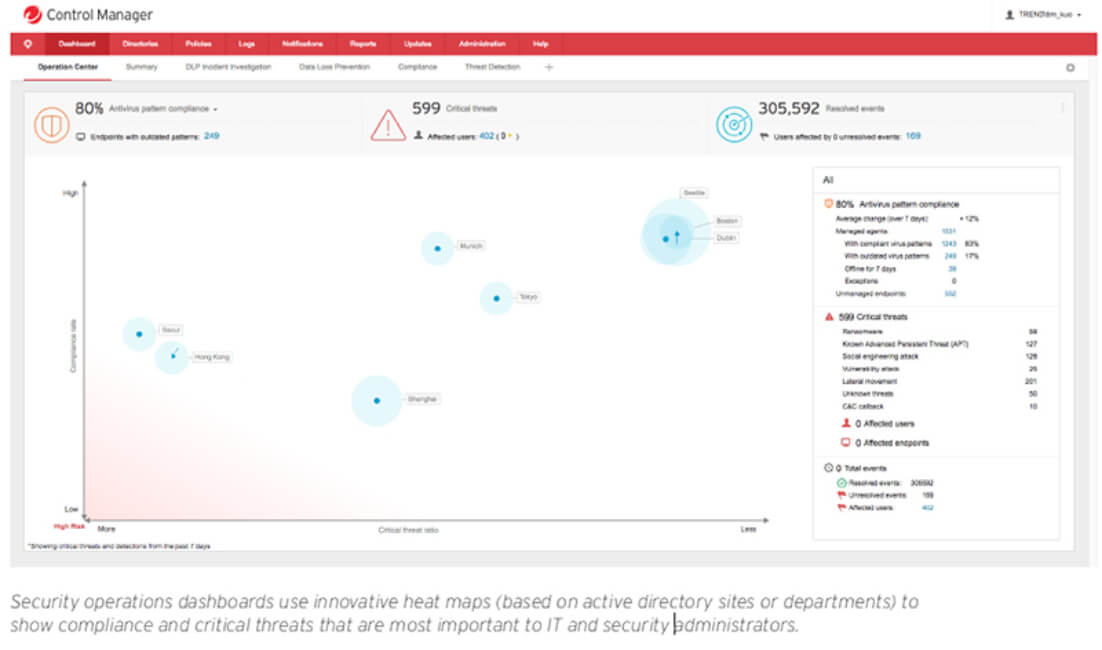Select the Seoul bubble on the heat map

point(139,334)
